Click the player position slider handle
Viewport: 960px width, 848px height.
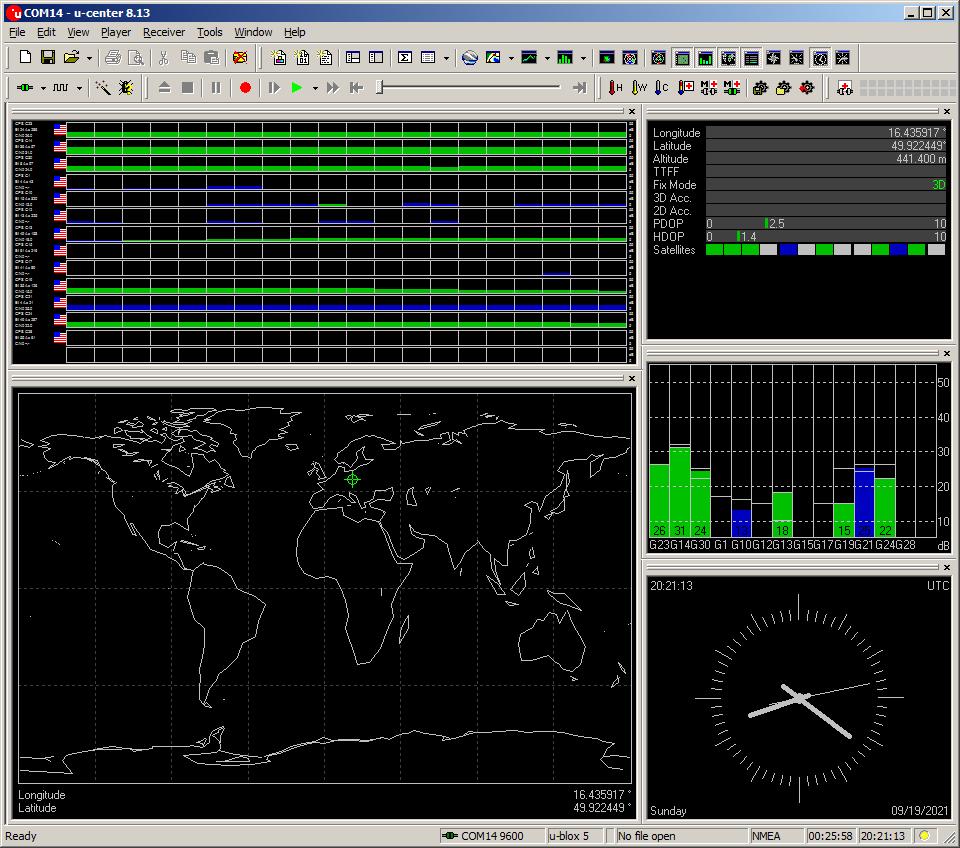click(x=379, y=88)
